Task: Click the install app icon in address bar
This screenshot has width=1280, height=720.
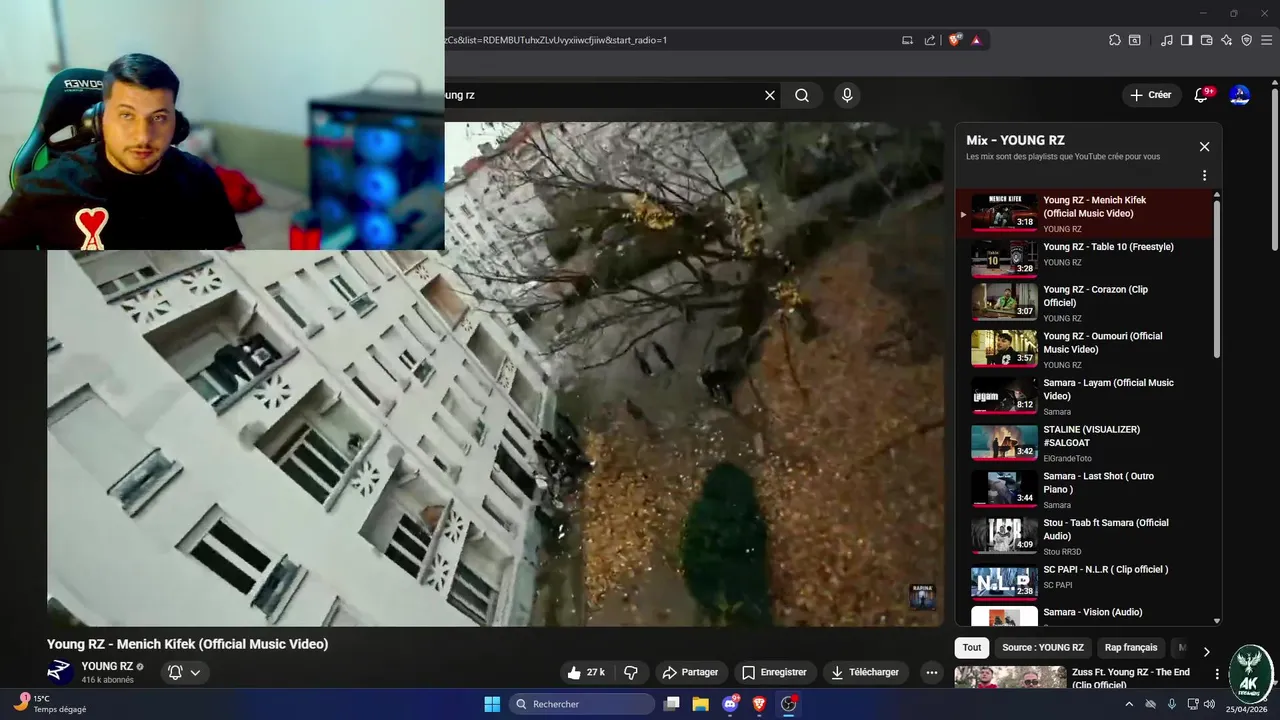Action: (908, 40)
